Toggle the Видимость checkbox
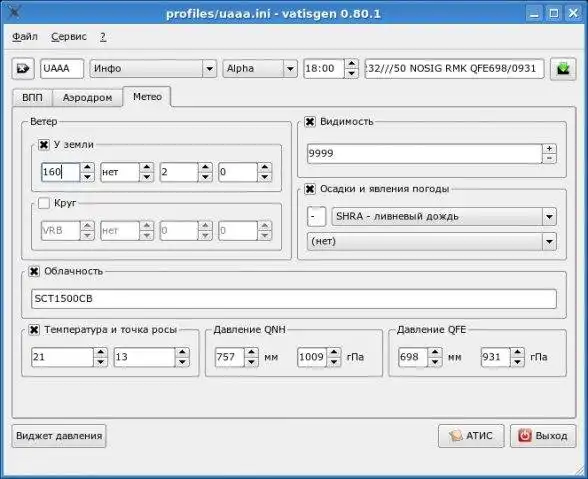Screen dimensions: 588x479 [310, 122]
